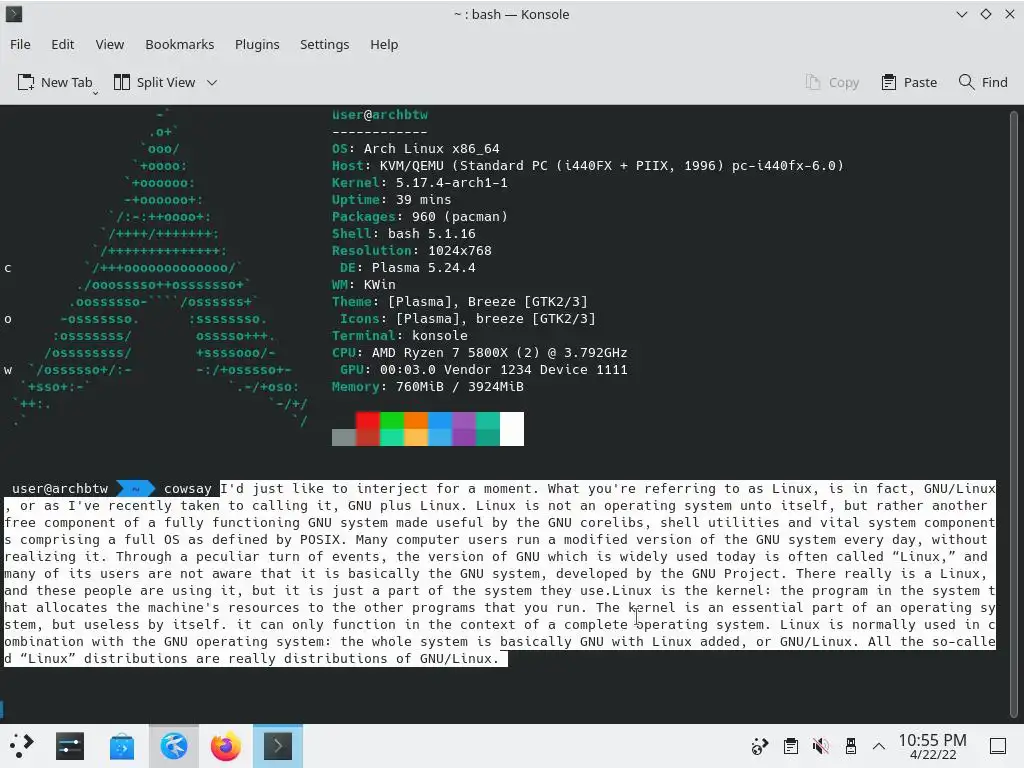Click the DE Plasma 5.24.4 line
The height and width of the screenshot is (768, 1024).
(x=408, y=268)
